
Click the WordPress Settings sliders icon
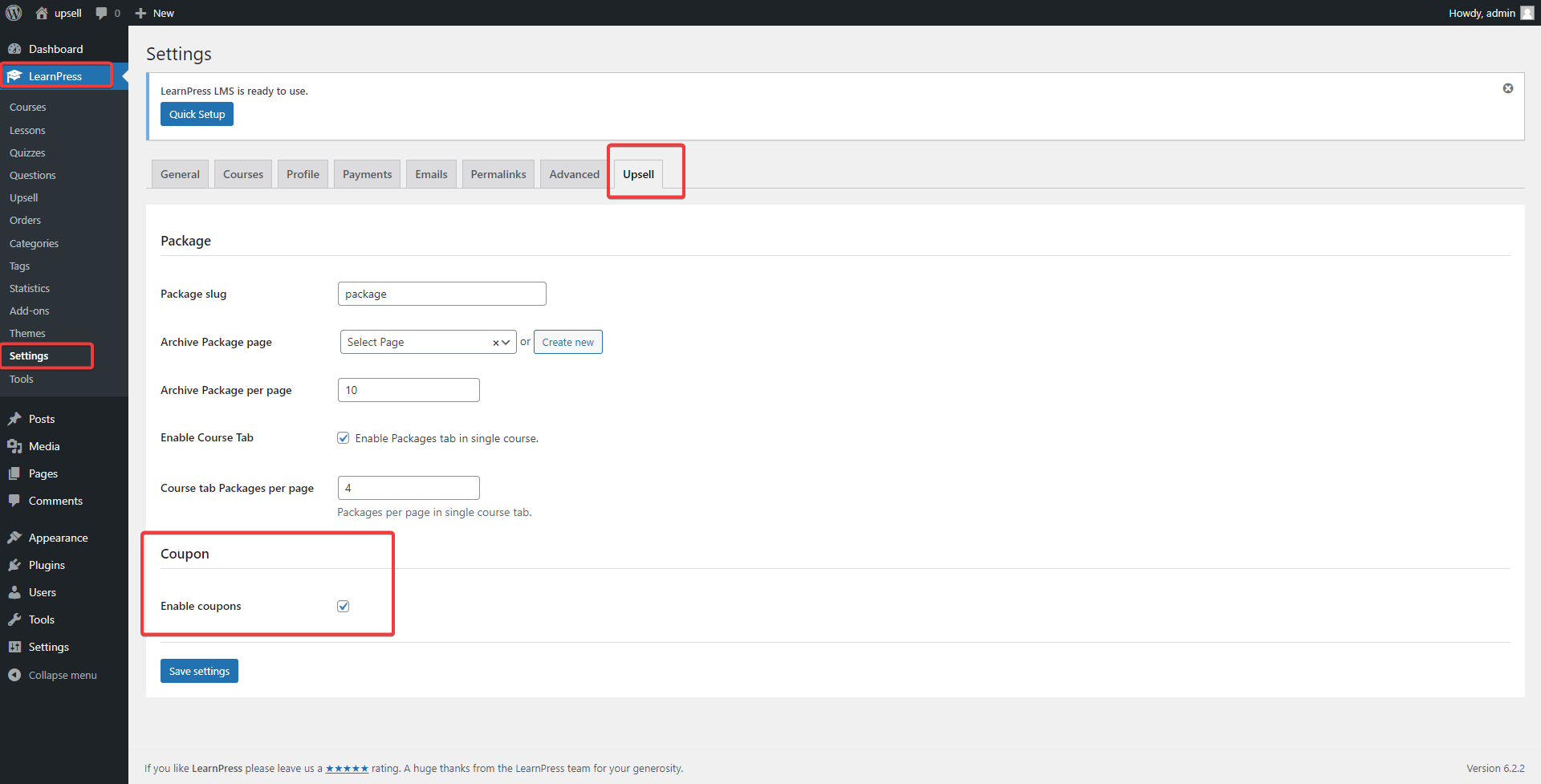14,647
